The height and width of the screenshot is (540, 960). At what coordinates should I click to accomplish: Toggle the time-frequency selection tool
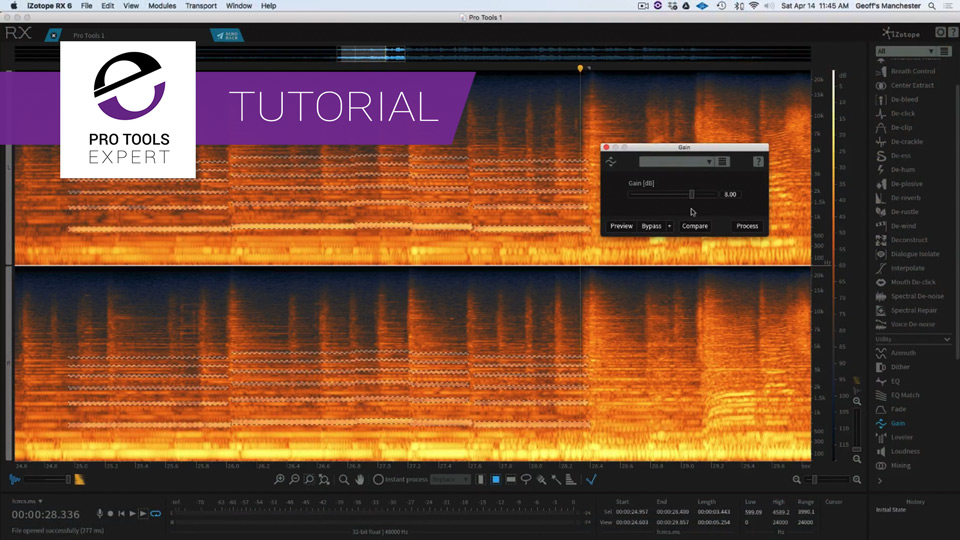tap(496, 480)
